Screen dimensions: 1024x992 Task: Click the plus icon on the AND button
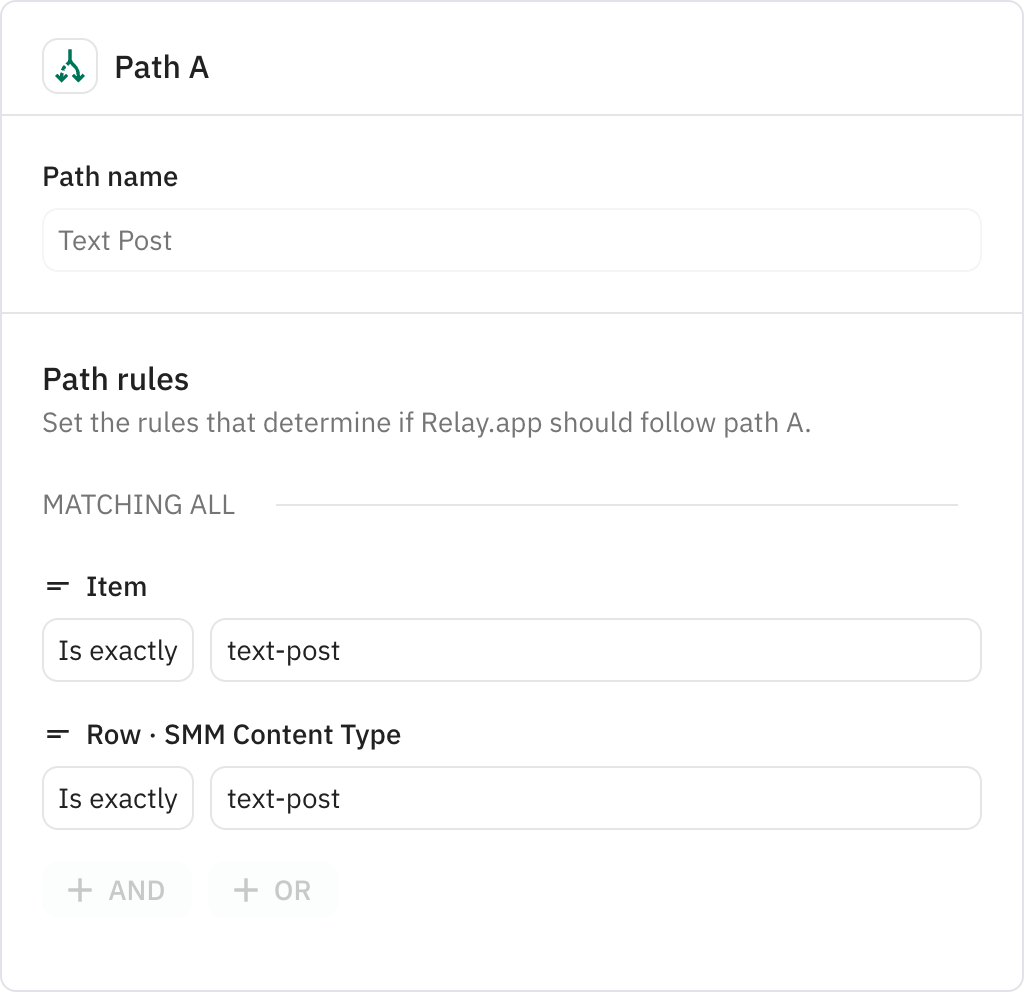click(80, 890)
